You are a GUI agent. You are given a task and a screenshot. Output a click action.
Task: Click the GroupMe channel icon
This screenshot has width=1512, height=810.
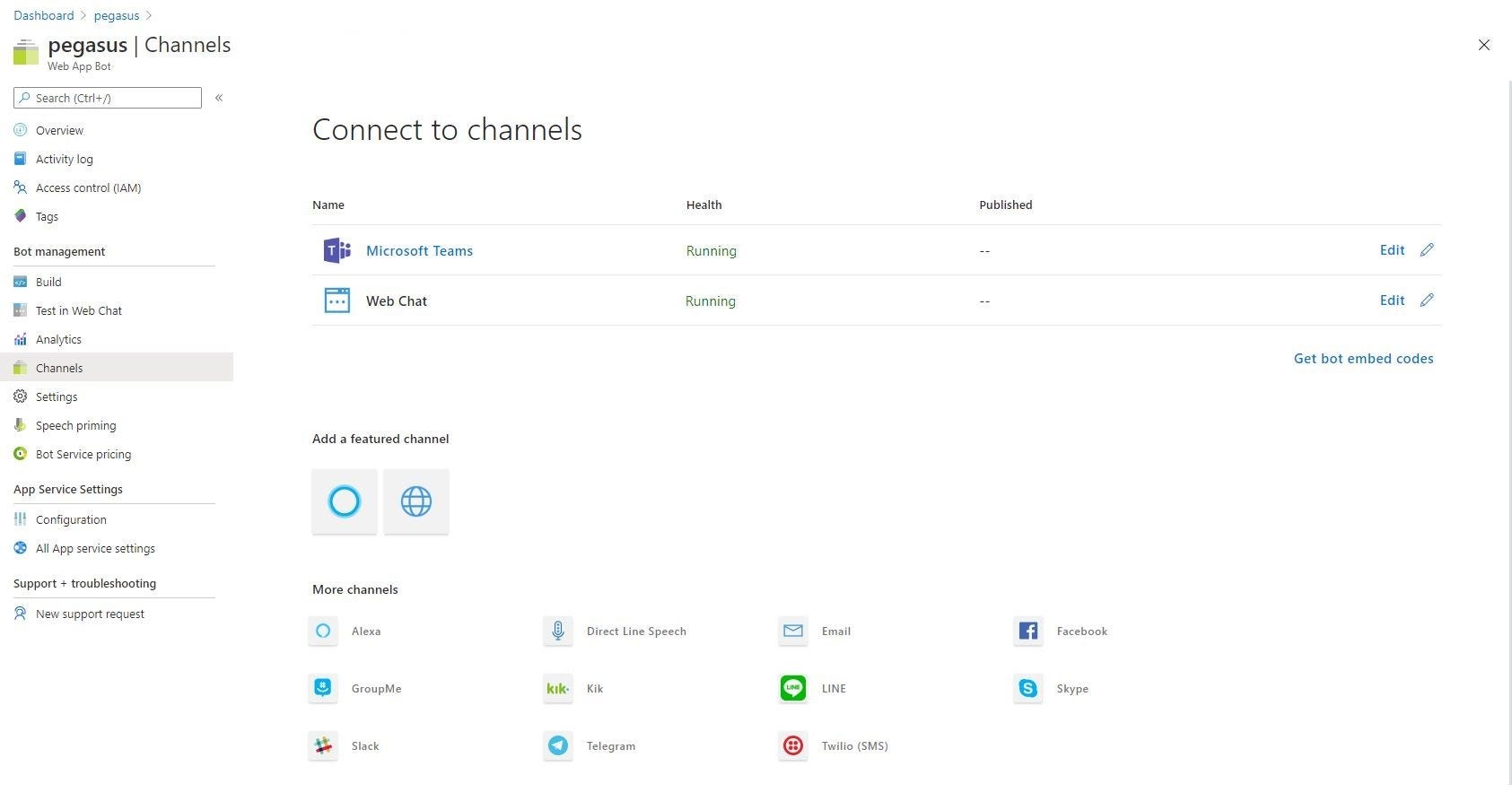click(x=323, y=688)
